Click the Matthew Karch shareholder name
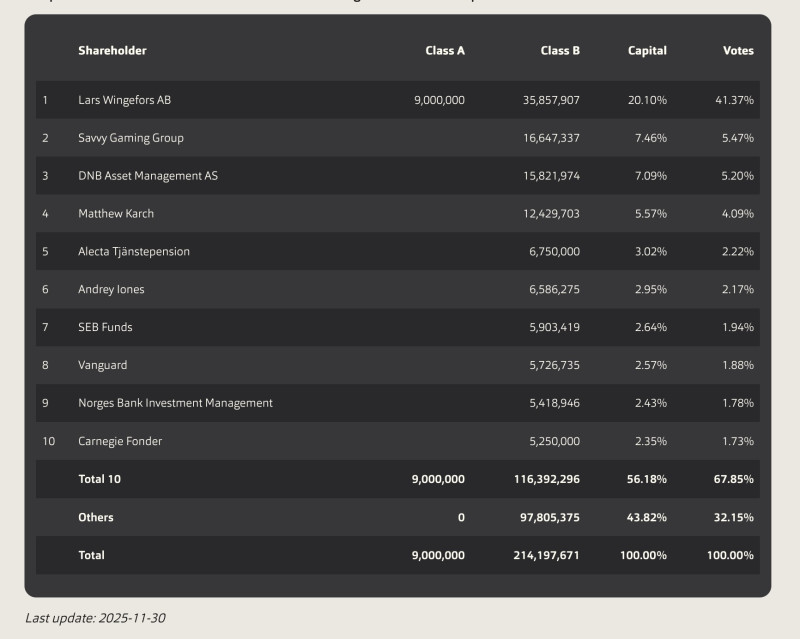Screen dimensions: 800x639 pyautogui.click(x=116, y=214)
